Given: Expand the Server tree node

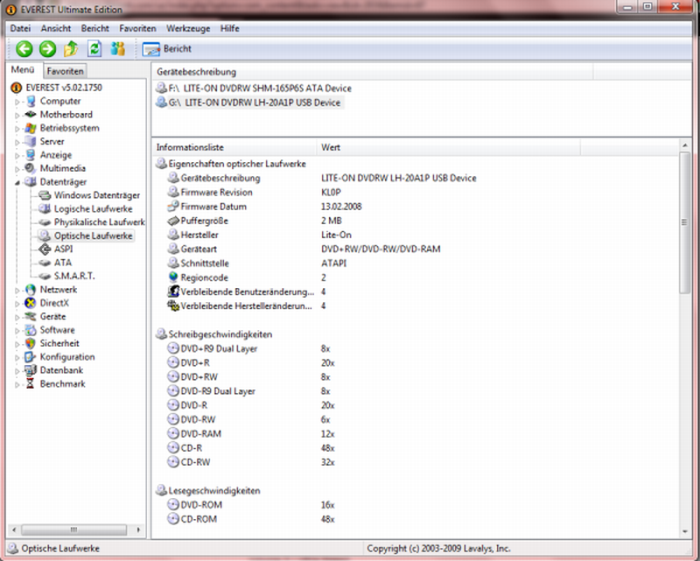Looking at the screenshot, I should click(17, 142).
